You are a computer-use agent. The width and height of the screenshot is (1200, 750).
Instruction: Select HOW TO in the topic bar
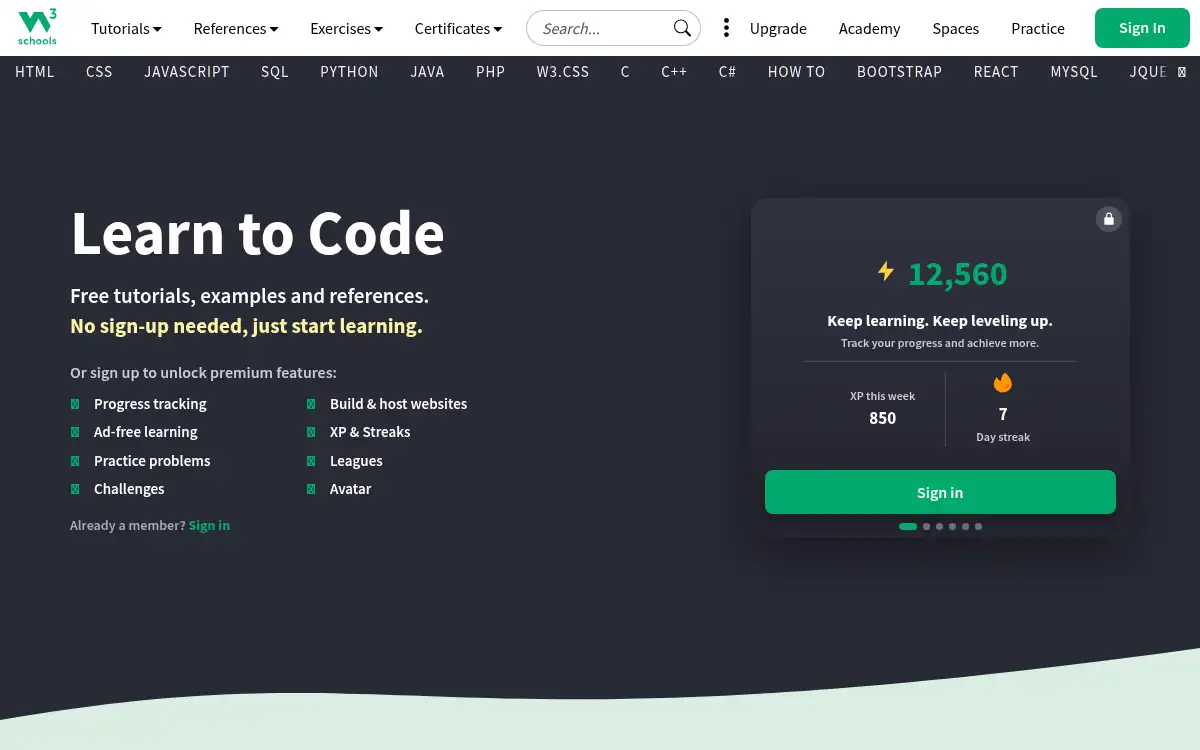[x=796, y=72]
